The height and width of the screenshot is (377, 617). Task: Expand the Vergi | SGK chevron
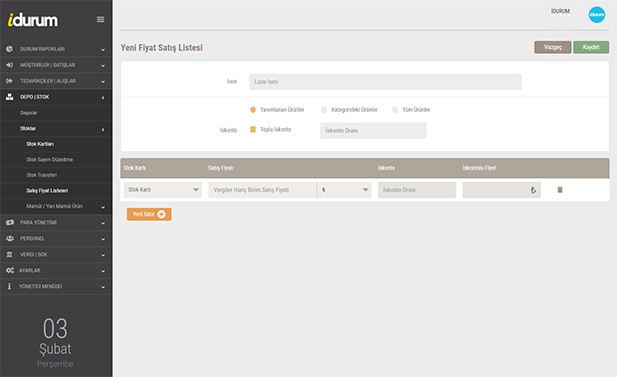[103, 255]
